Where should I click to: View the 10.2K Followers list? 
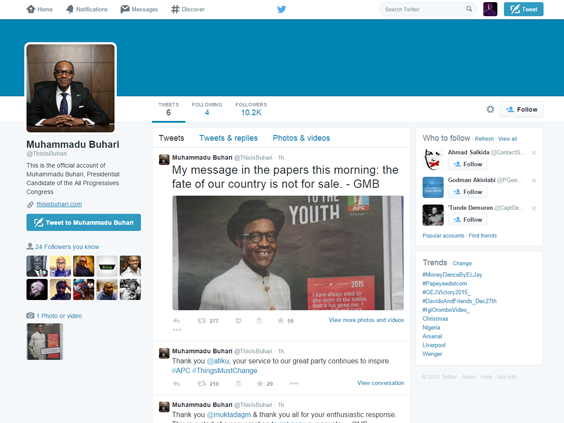[x=251, y=109]
